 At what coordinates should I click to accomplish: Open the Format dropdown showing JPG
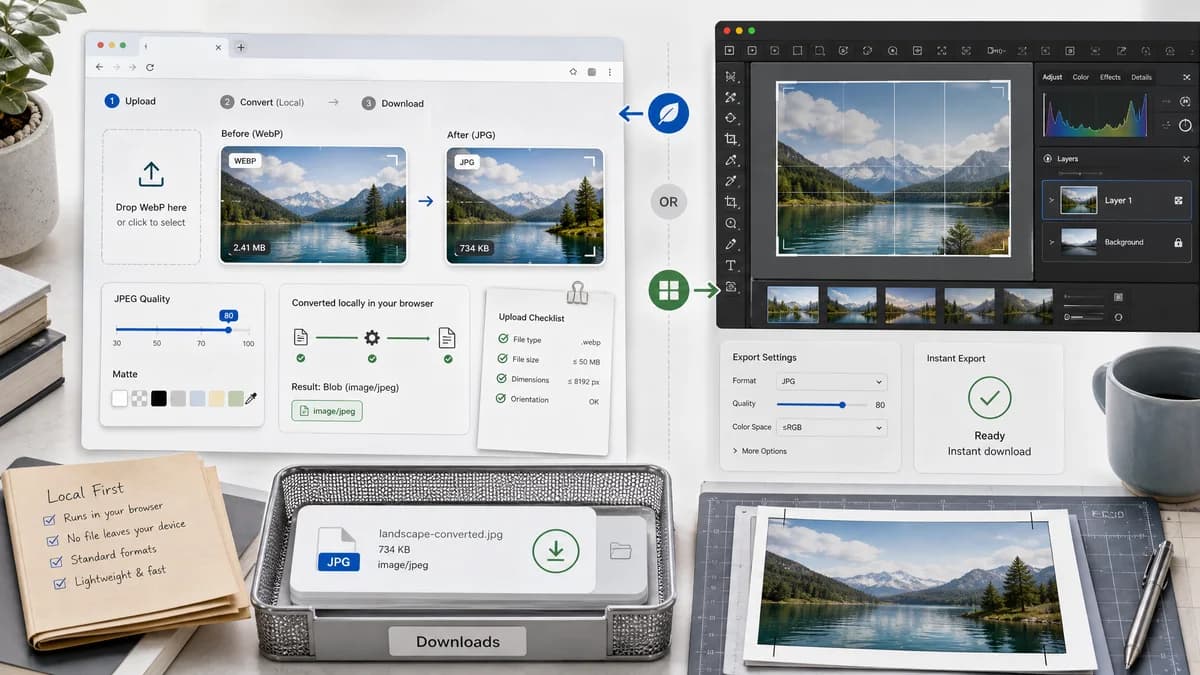[x=832, y=381]
